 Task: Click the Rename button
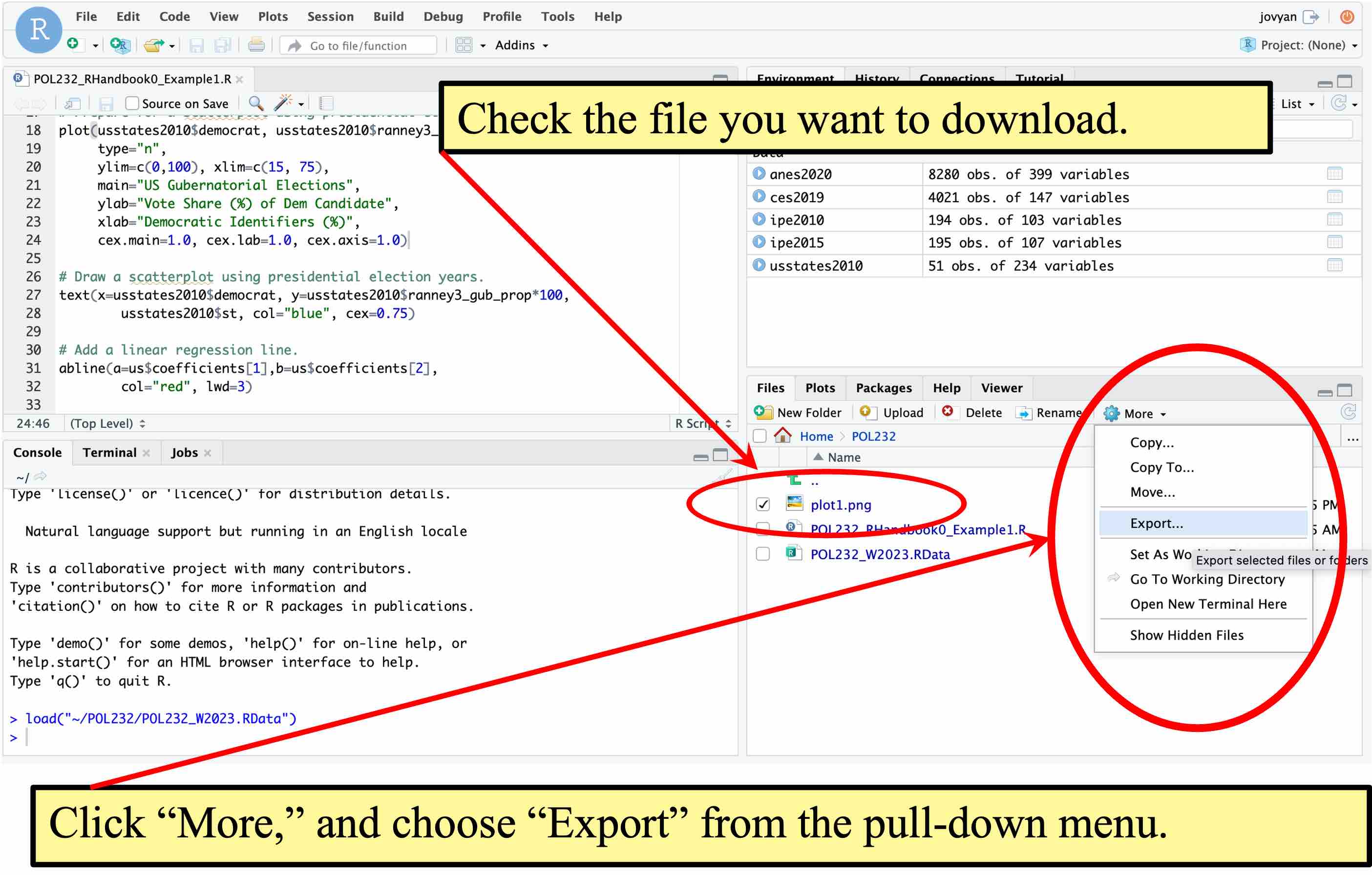1049,413
